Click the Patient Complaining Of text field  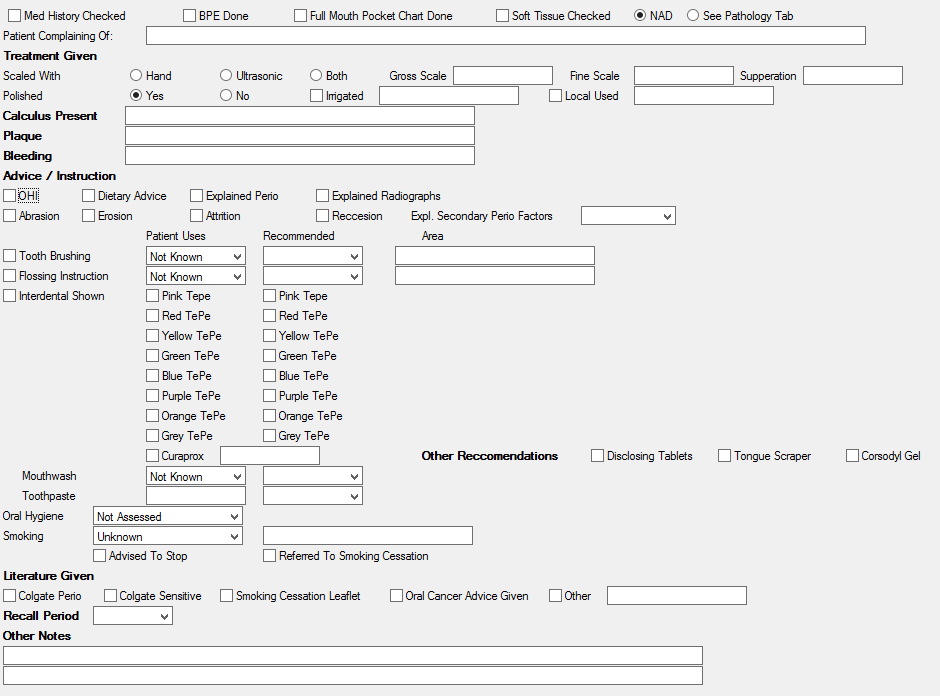click(505, 35)
